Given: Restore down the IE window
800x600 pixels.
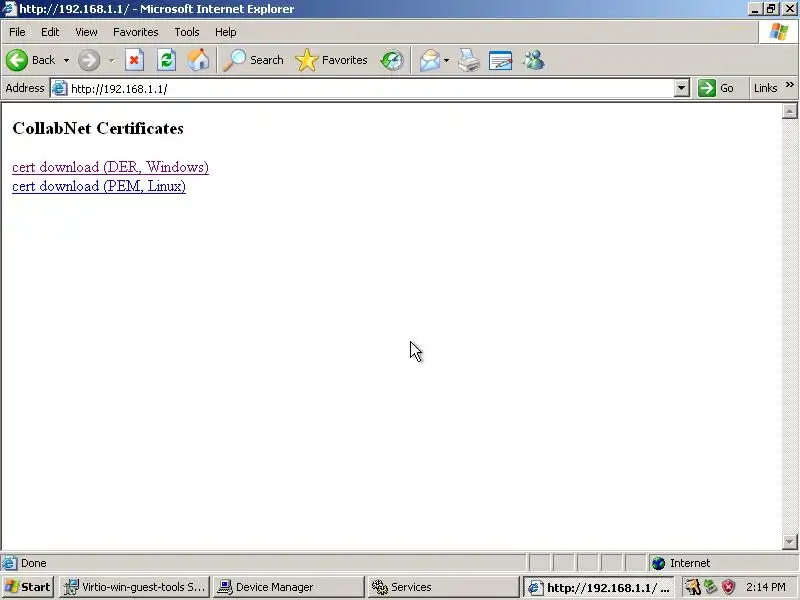Looking at the screenshot, I should (771, 9).
